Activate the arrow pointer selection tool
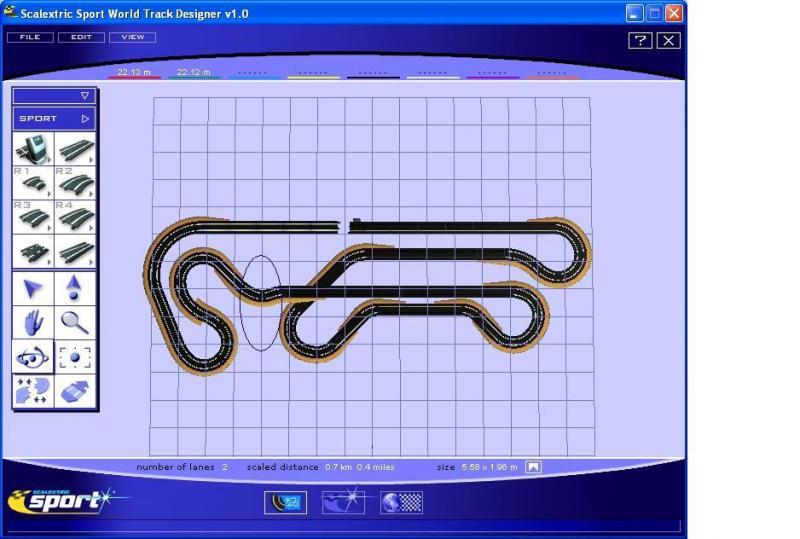Image resolution: width=800 pixels, height=539 pixels. coord(32,289)
